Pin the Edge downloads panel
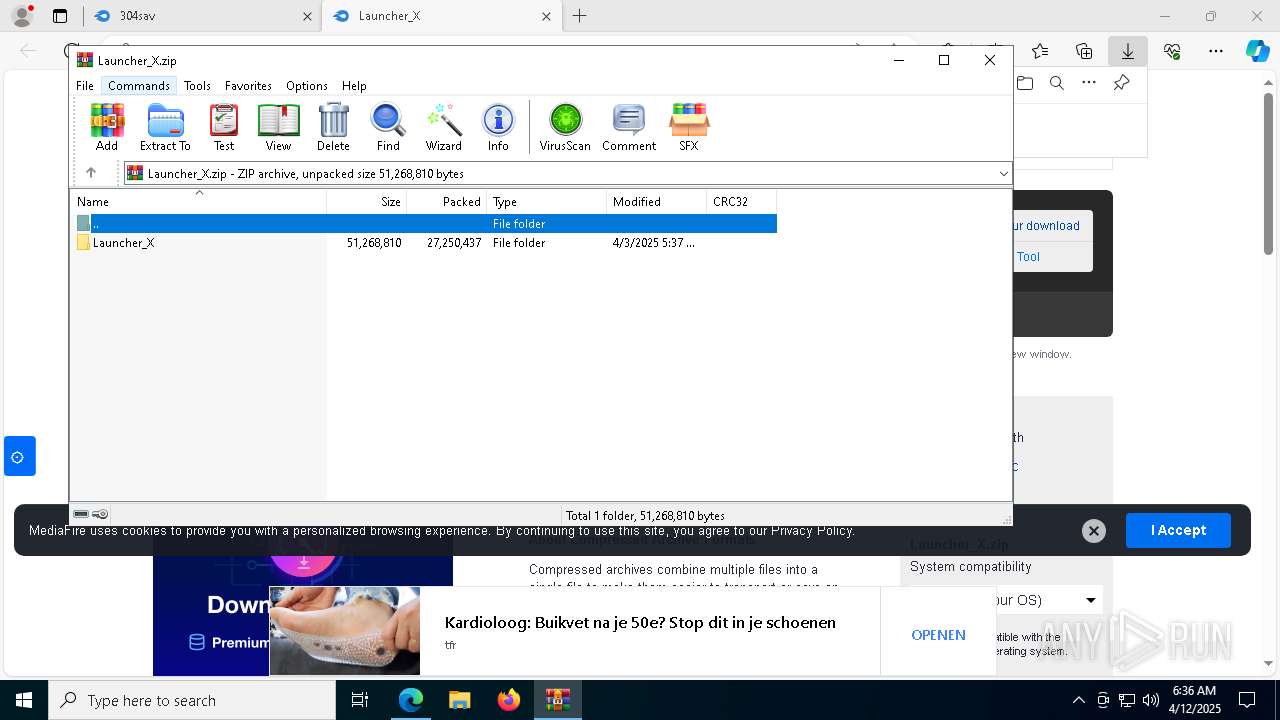The height and width of the screenshot is (720, 1280). coord(1122,83)
